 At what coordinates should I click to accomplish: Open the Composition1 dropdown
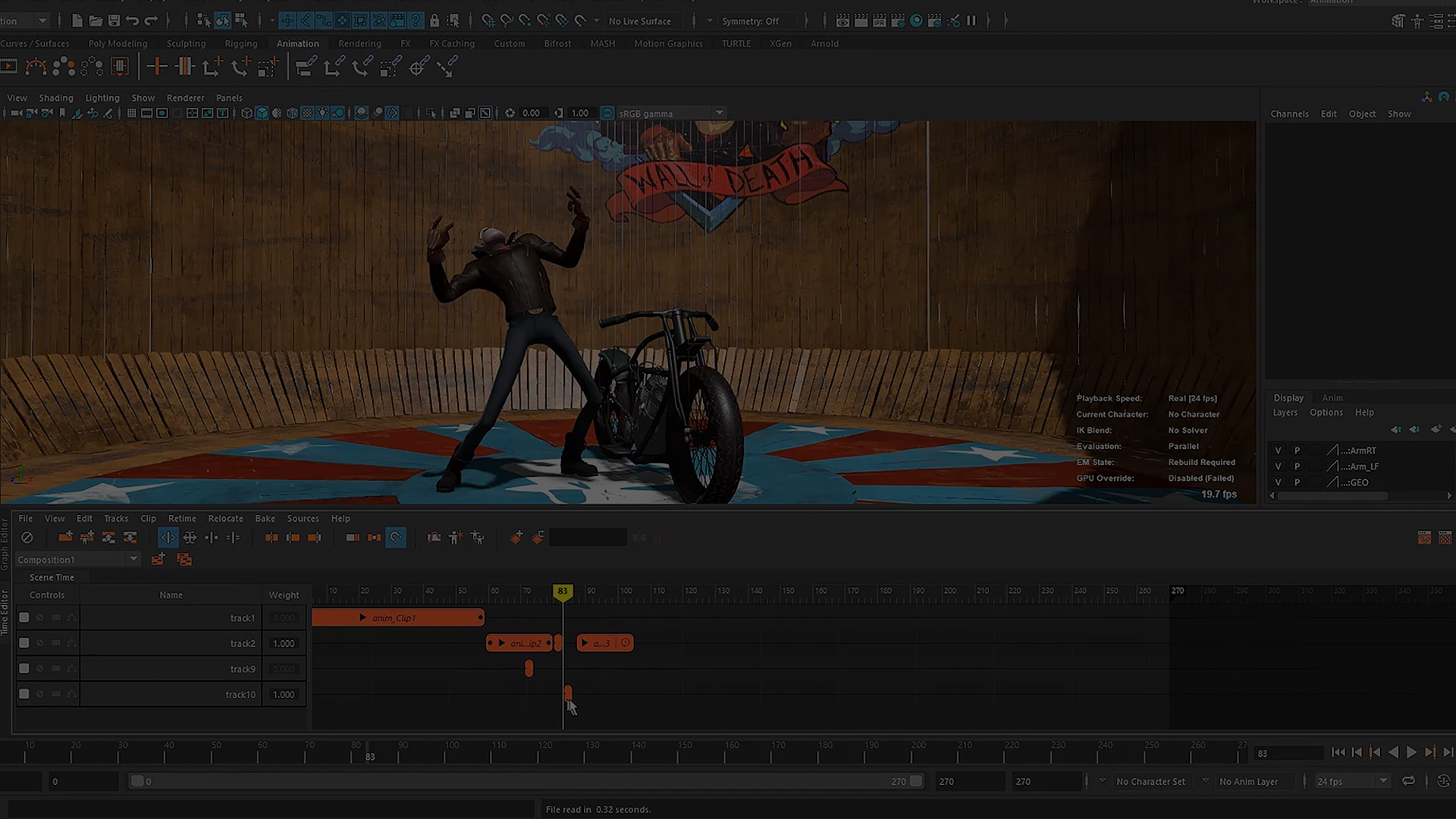click(133, 560)
